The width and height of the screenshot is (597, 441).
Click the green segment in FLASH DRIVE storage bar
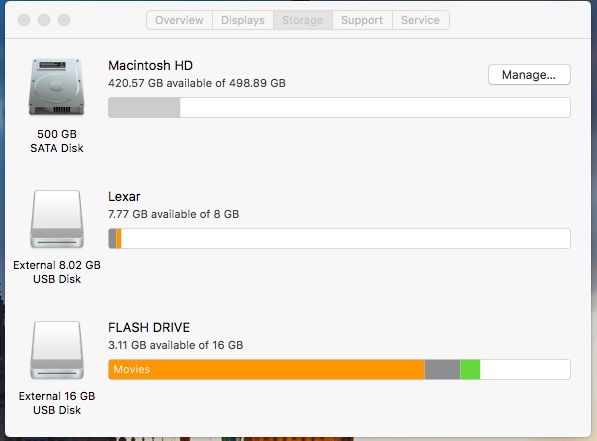(470, 369)
